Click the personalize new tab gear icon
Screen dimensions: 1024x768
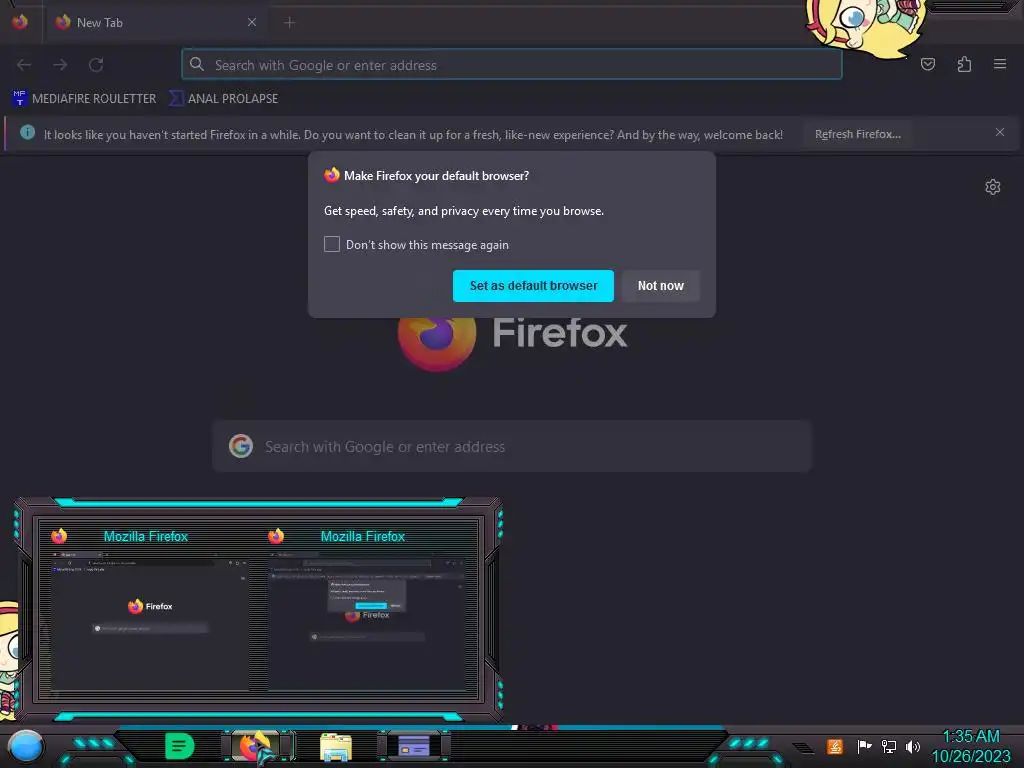coord(993,187)
